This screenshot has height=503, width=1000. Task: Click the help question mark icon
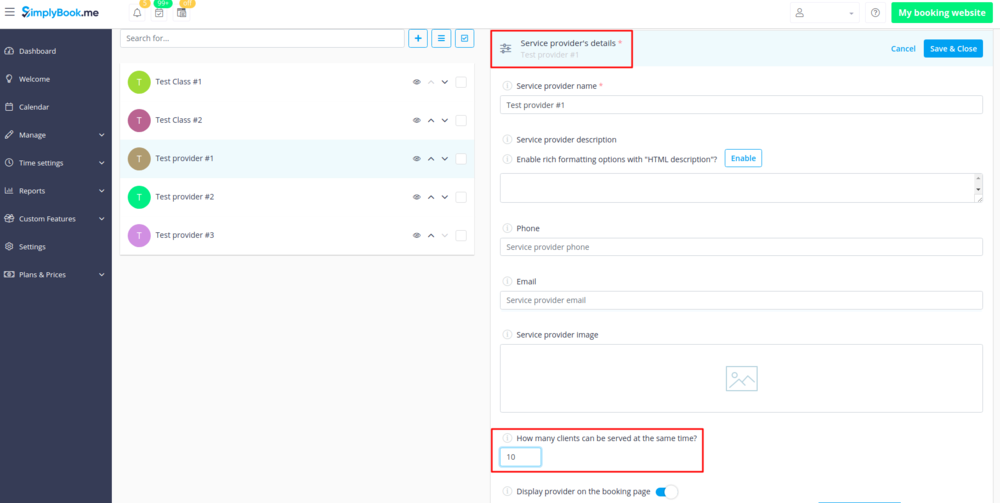click(875, 13)
